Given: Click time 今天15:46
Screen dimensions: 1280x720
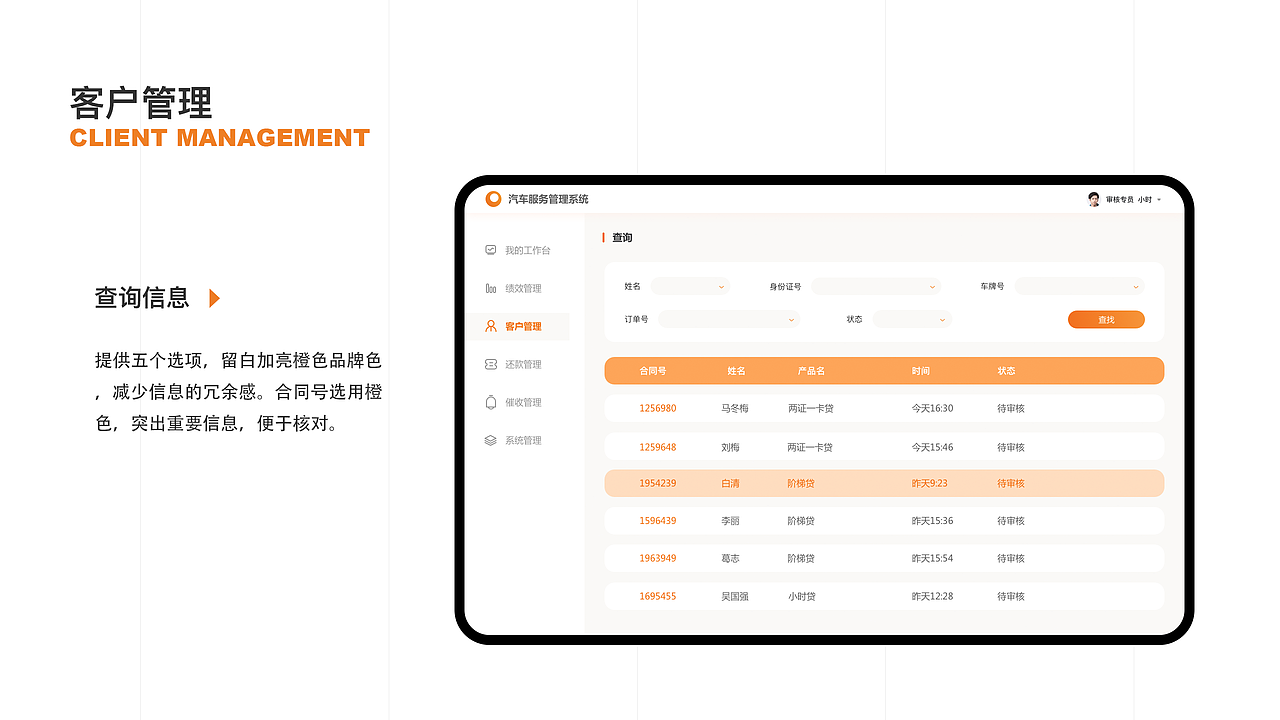Looking at the screenshot, I should [x=932, y=447].
